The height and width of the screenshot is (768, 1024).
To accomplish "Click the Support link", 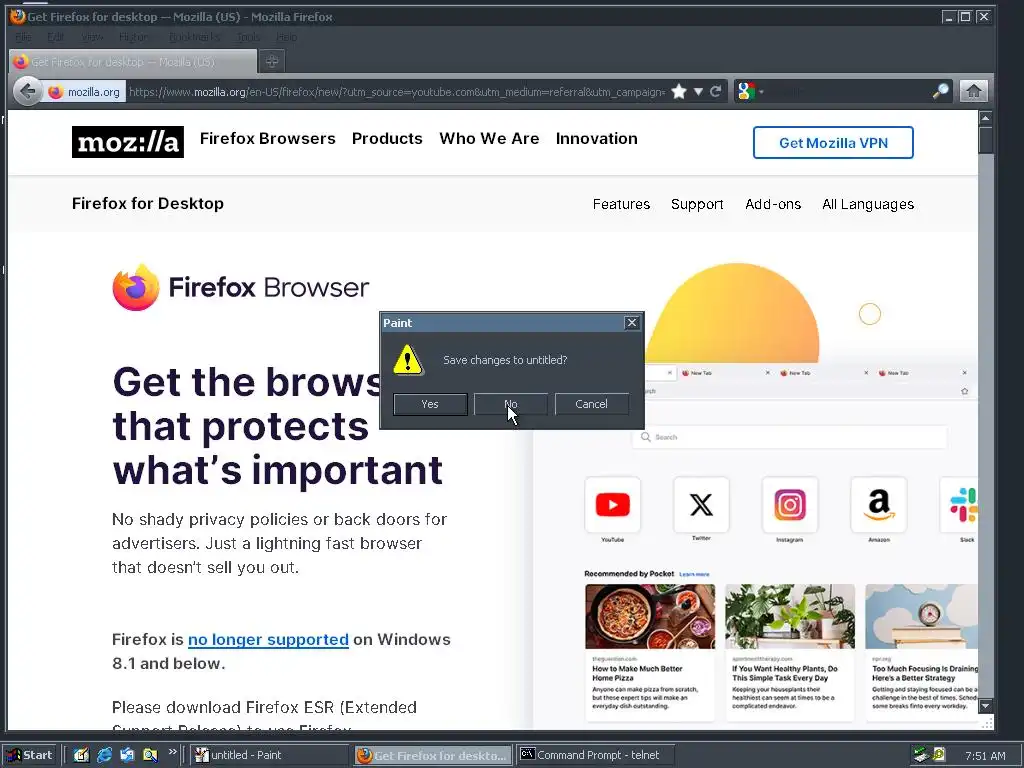I will [697, 204].
